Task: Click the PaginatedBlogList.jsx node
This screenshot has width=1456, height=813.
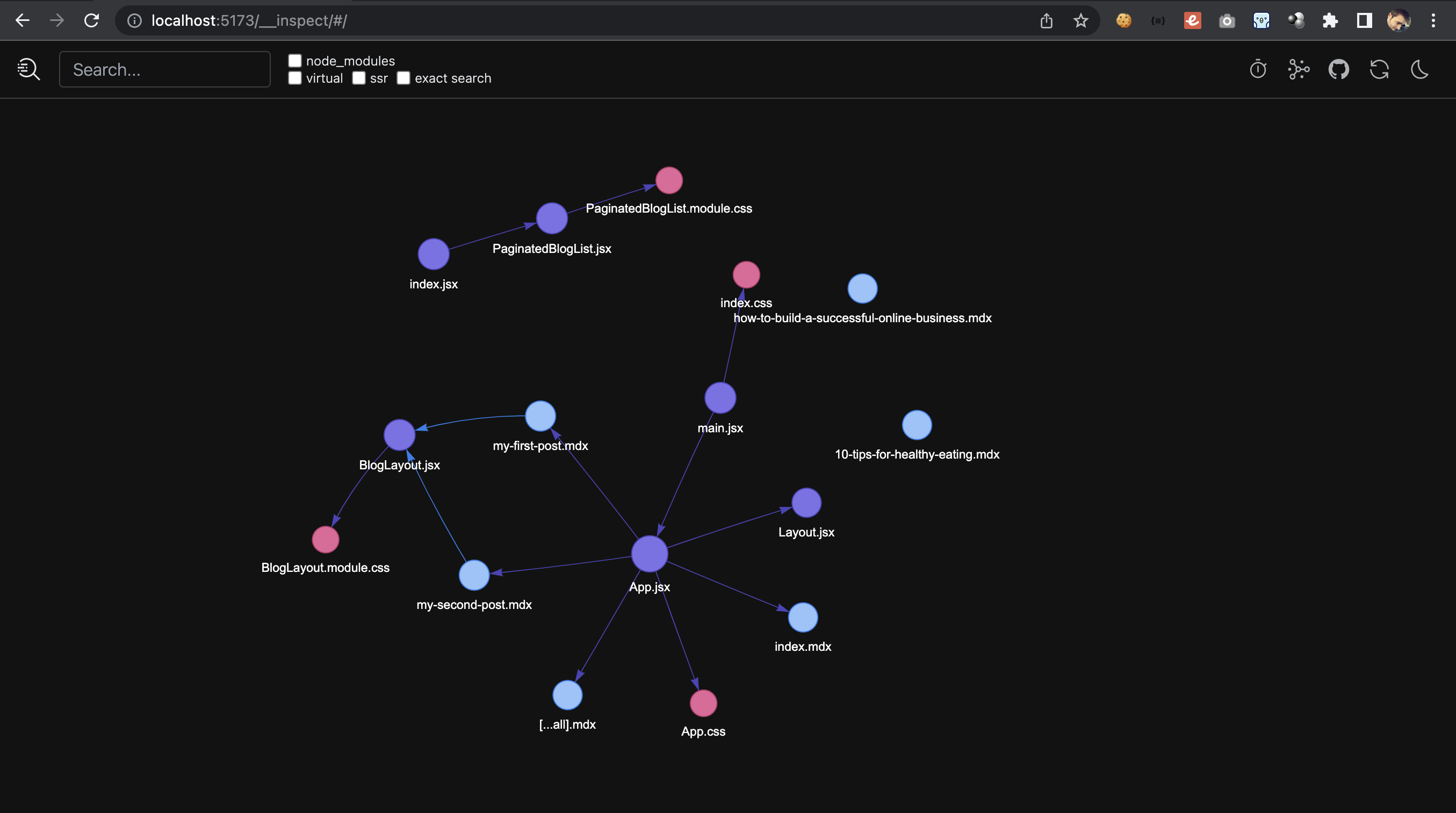Action: [551, 218]
